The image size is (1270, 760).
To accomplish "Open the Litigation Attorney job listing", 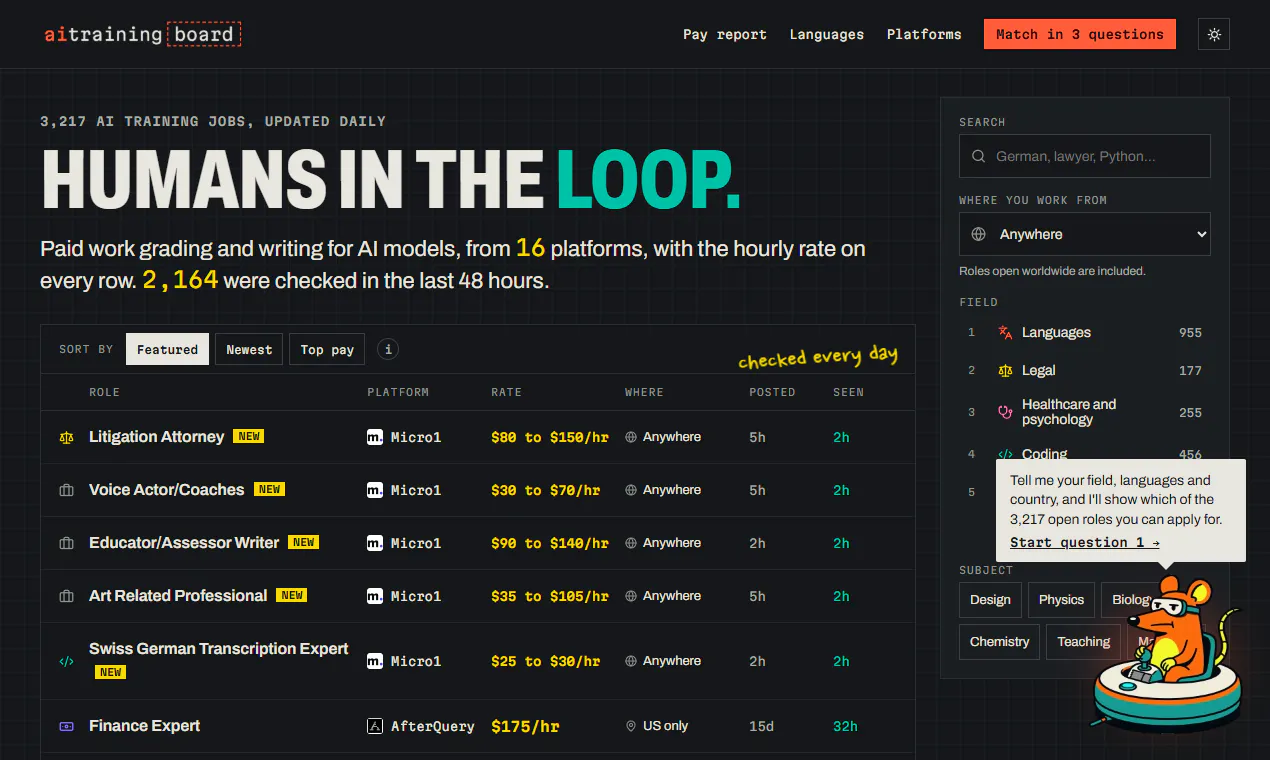I will [157, 437].
